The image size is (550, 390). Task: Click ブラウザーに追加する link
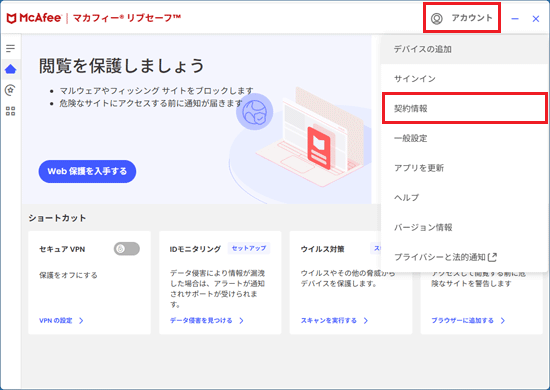click(462, 321)
